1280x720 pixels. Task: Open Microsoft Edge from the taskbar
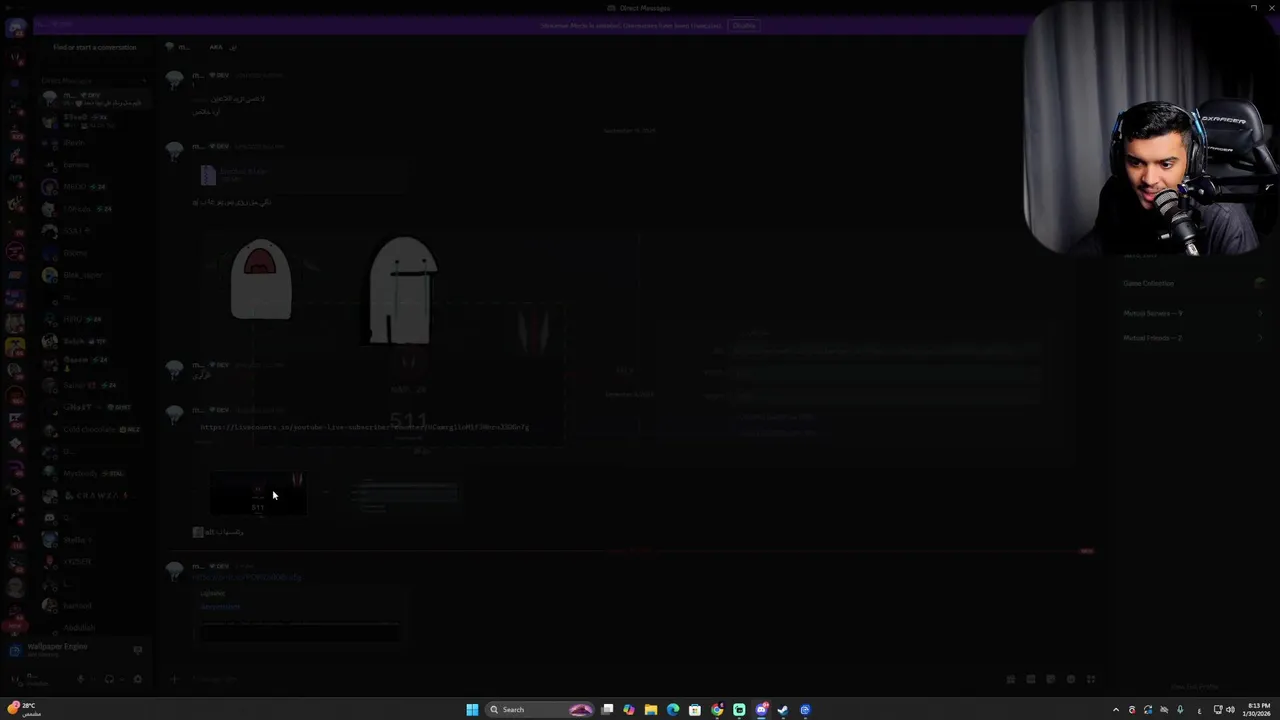point(673,709)
